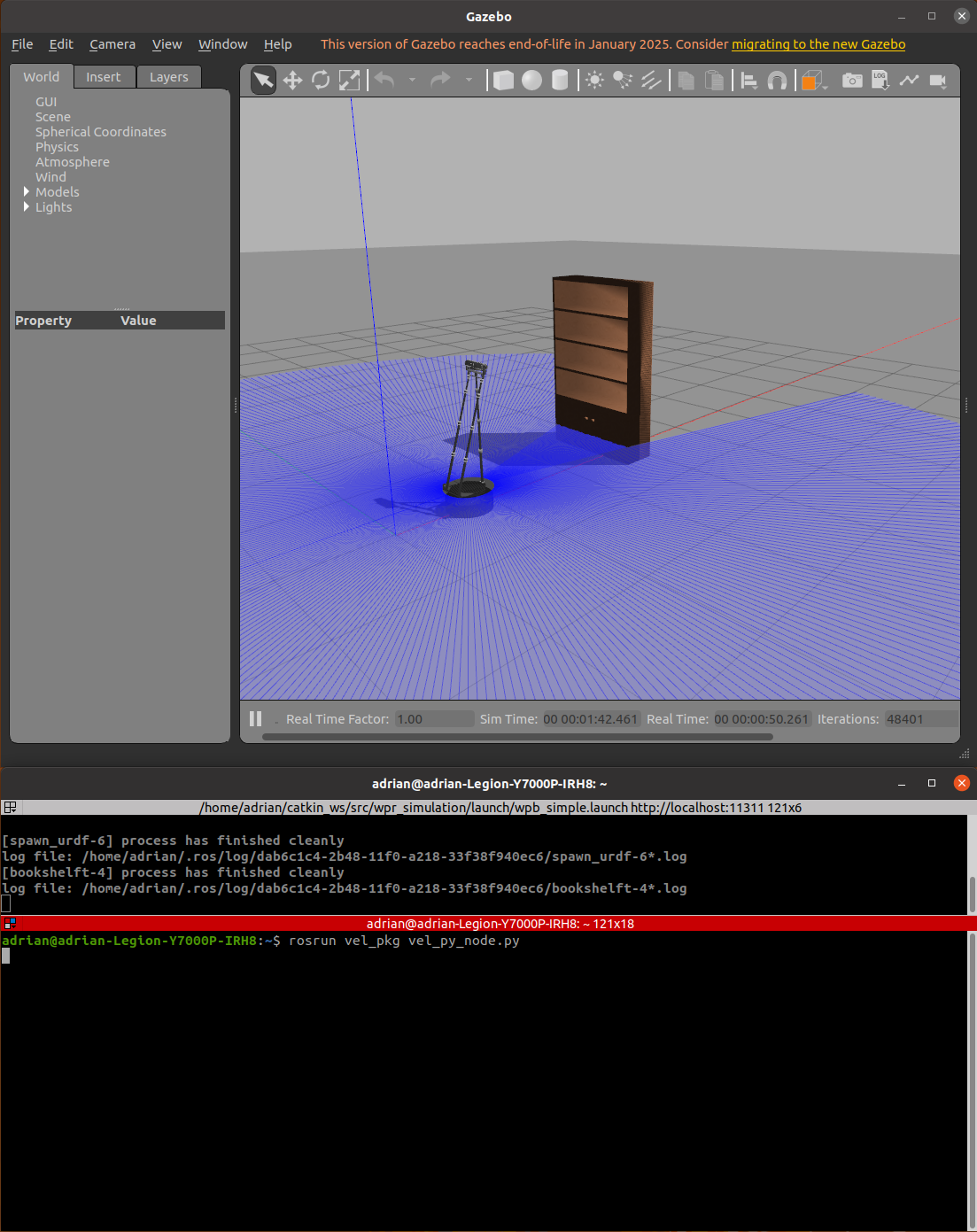
Task: Add a point light
Action: [594, 81]
